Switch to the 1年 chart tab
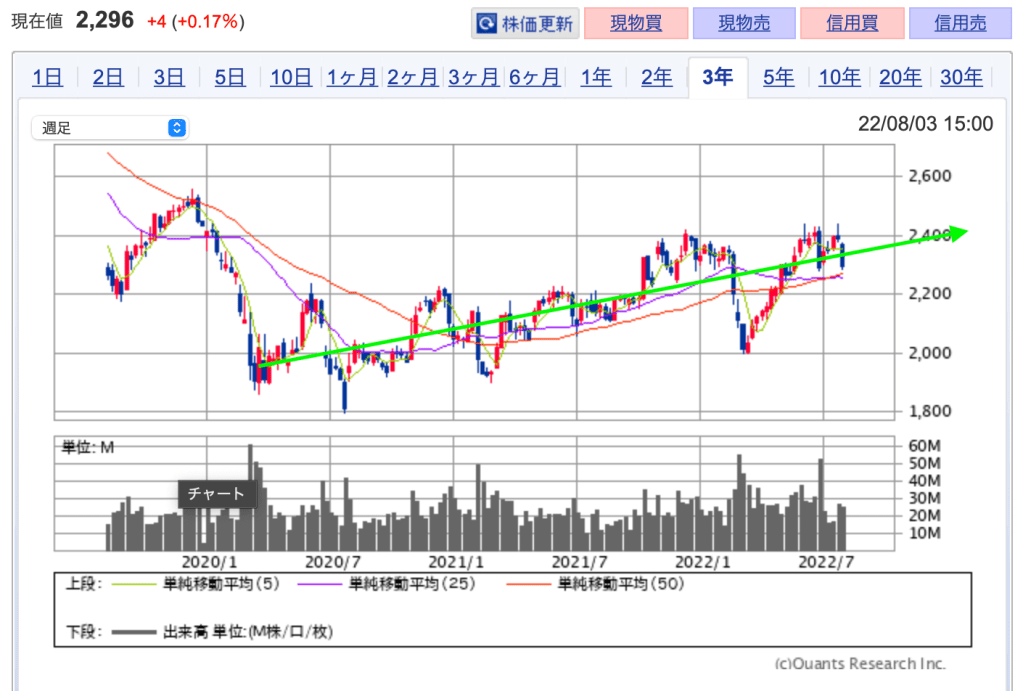The image size is (1023, 691). click(x=596, y=78)
